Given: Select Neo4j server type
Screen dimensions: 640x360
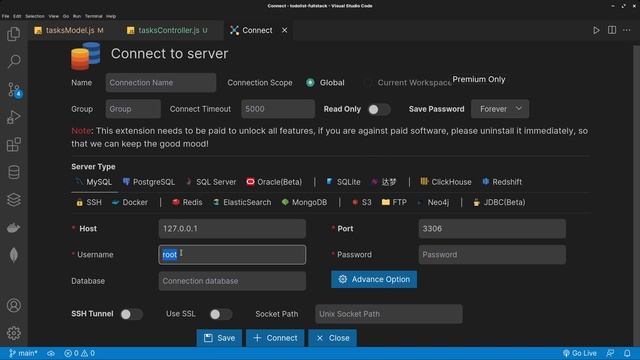Looking at the screenshot, I should click(x=433, y=202).
